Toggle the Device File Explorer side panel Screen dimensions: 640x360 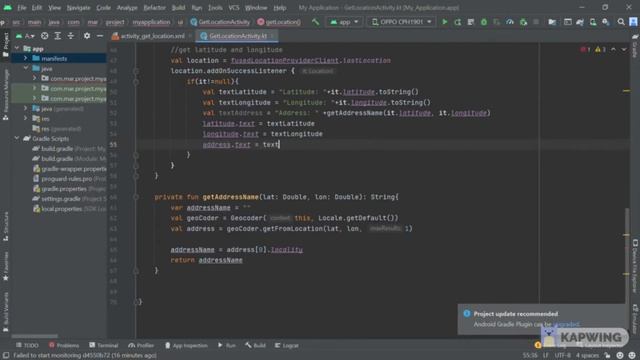pos(635,266)
